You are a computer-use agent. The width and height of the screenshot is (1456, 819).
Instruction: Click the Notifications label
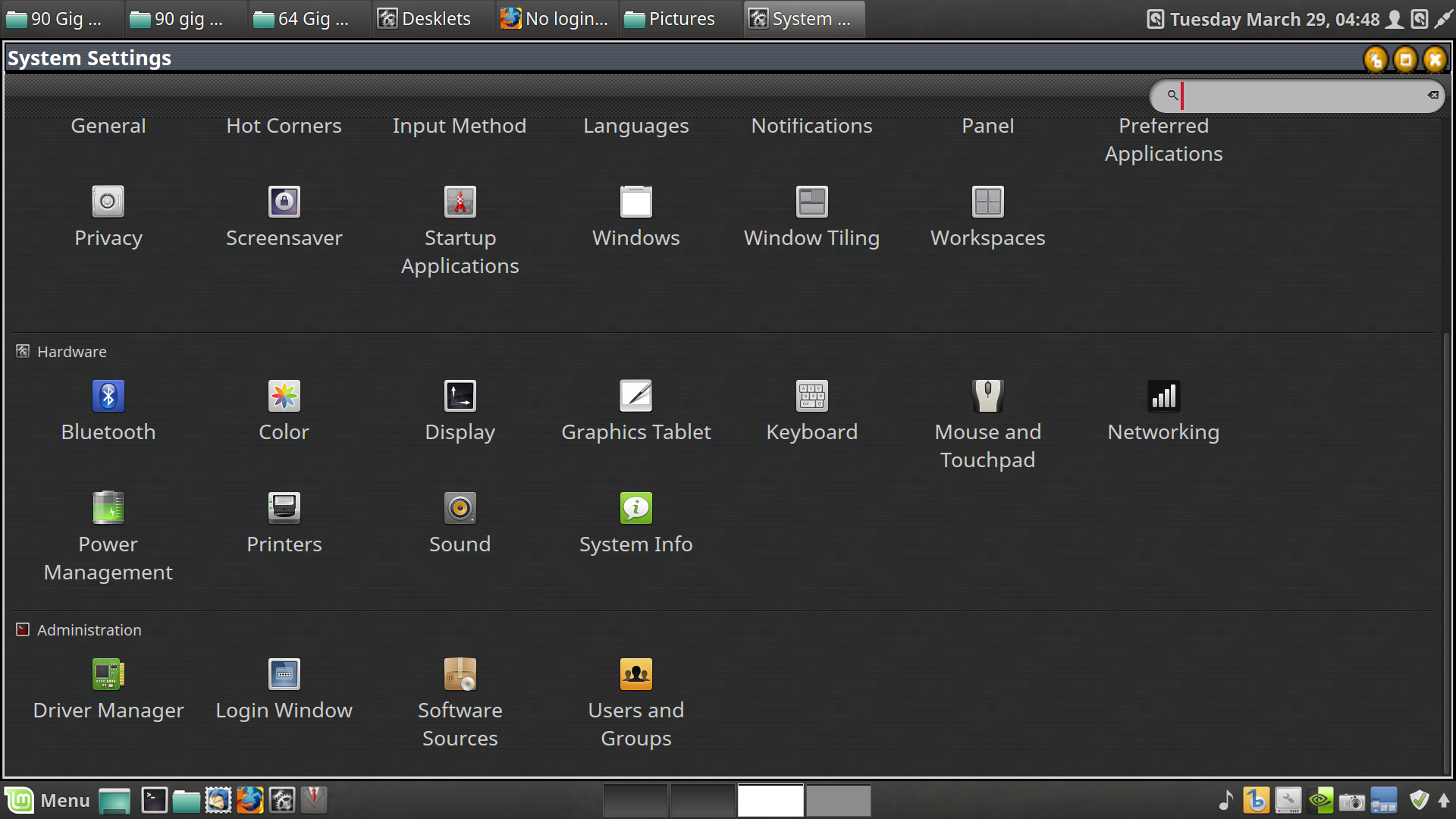(812, 126)
